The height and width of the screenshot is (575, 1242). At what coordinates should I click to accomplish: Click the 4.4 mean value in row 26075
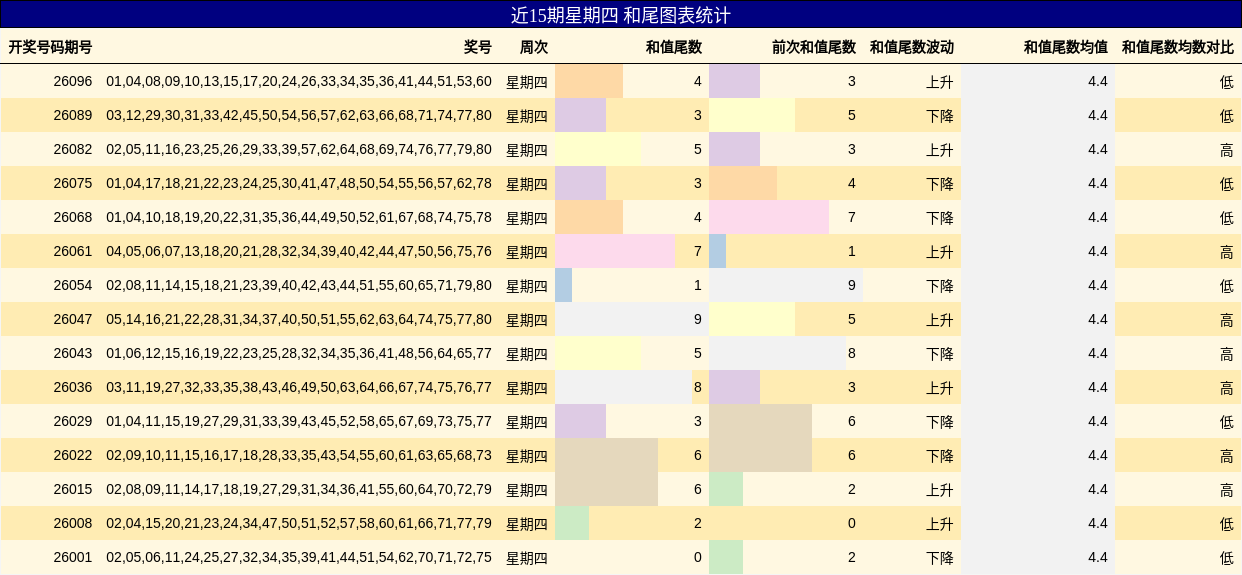pos(1098,183)
